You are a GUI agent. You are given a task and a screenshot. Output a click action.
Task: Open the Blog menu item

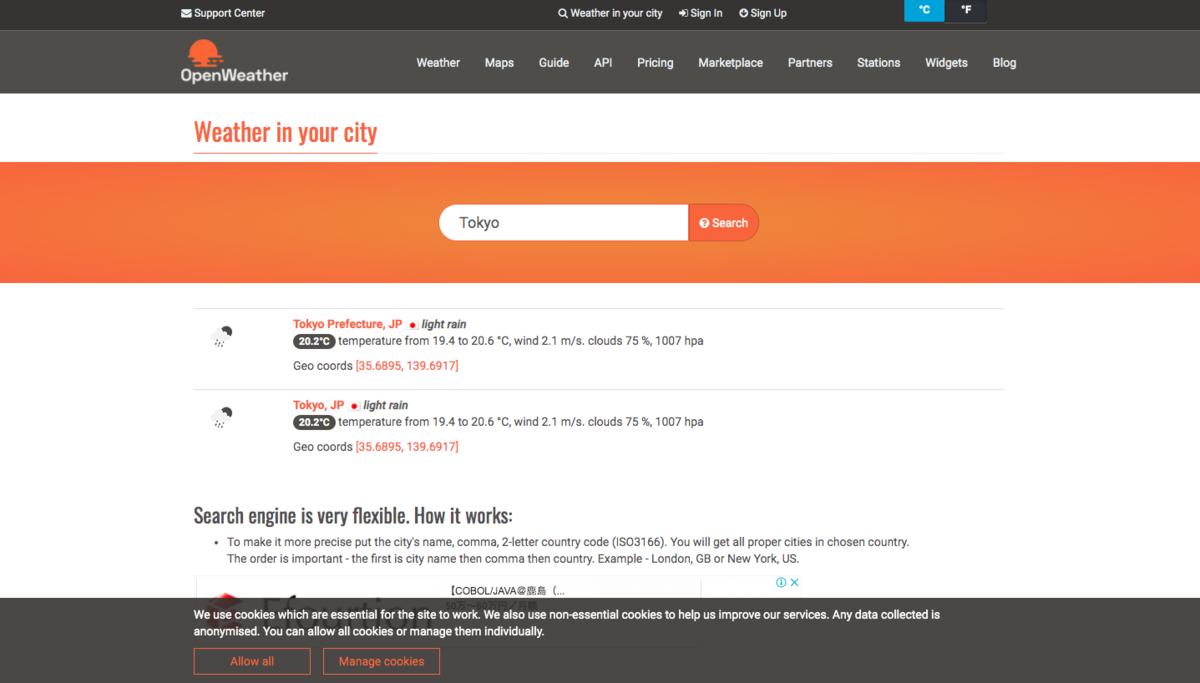click(x=1004, y=62)
